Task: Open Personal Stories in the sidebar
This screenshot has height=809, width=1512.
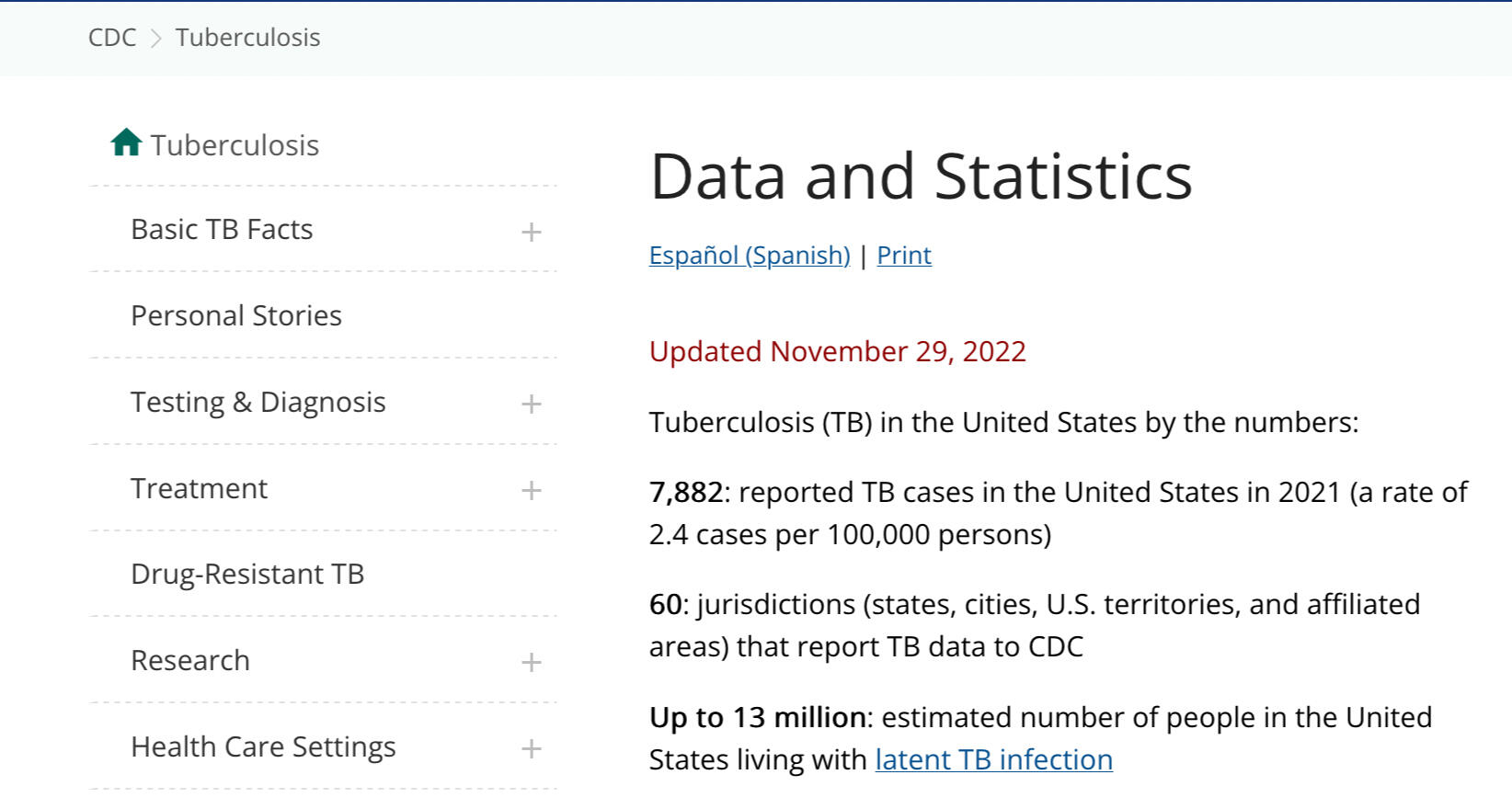Action: point(236,315)
